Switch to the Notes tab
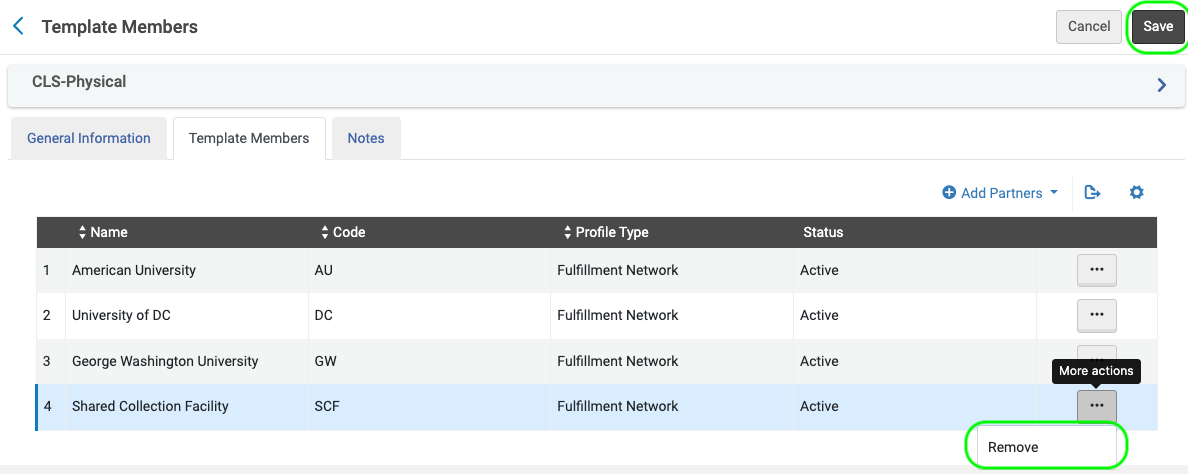The image size is (1188, 474). [x=366, y=138]
